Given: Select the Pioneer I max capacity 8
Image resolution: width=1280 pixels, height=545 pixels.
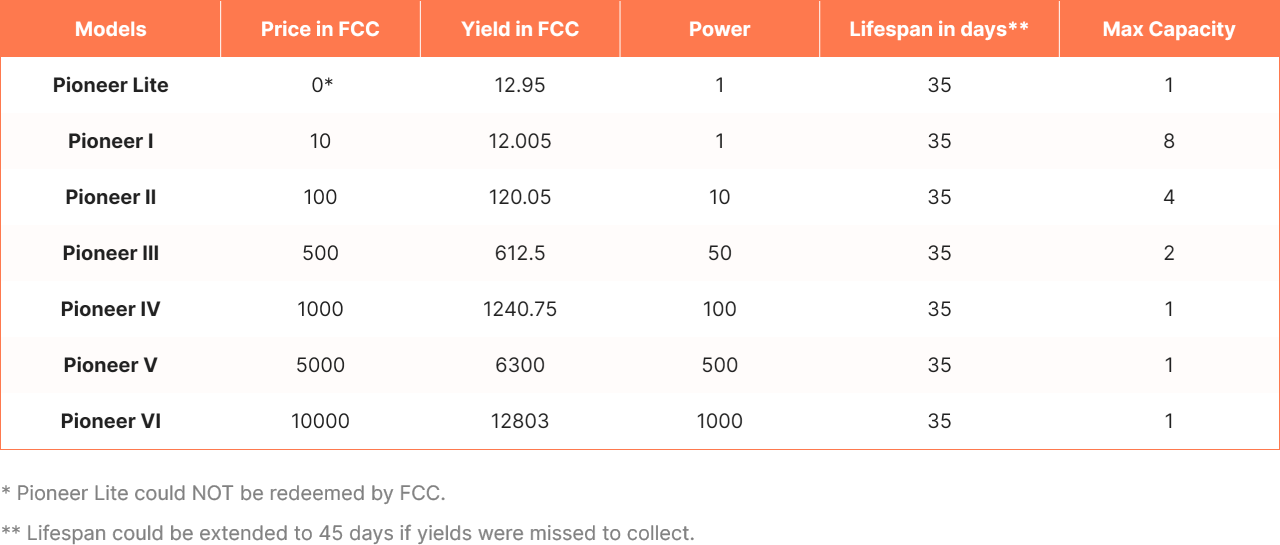Looking at the screenshot, I should tap(1169, 141).
